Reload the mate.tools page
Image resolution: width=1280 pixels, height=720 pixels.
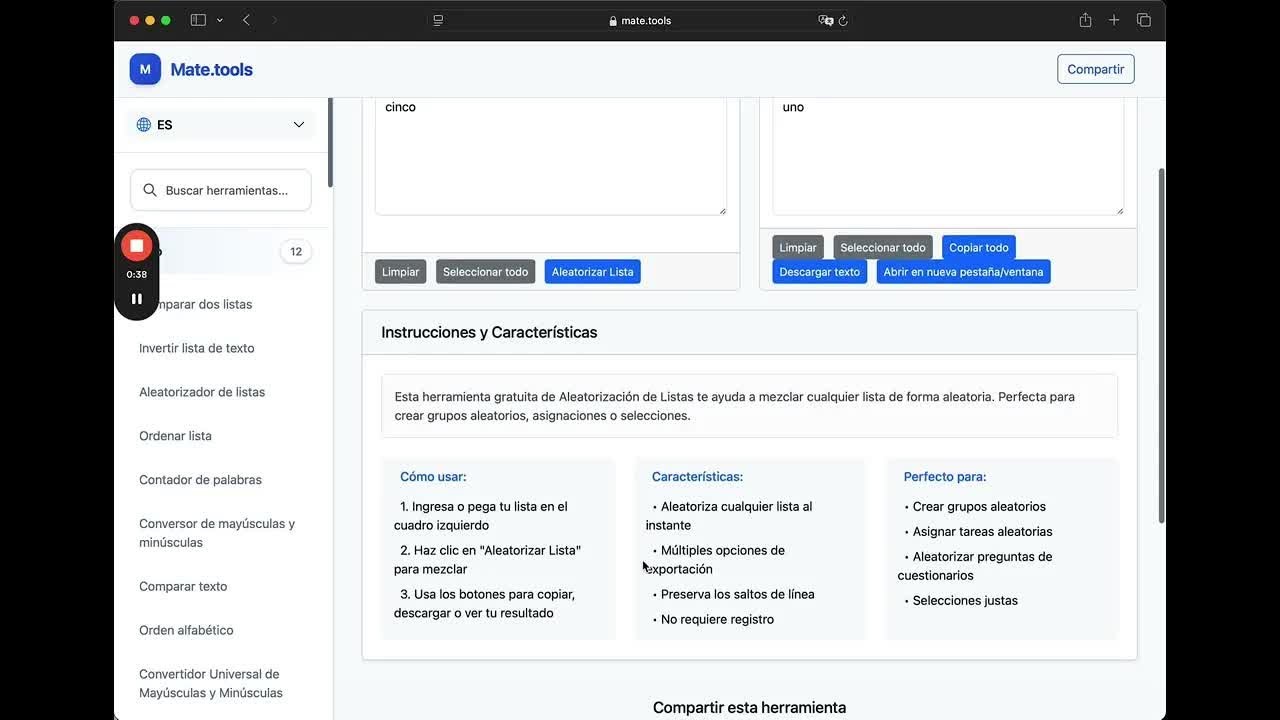point(843,20)
